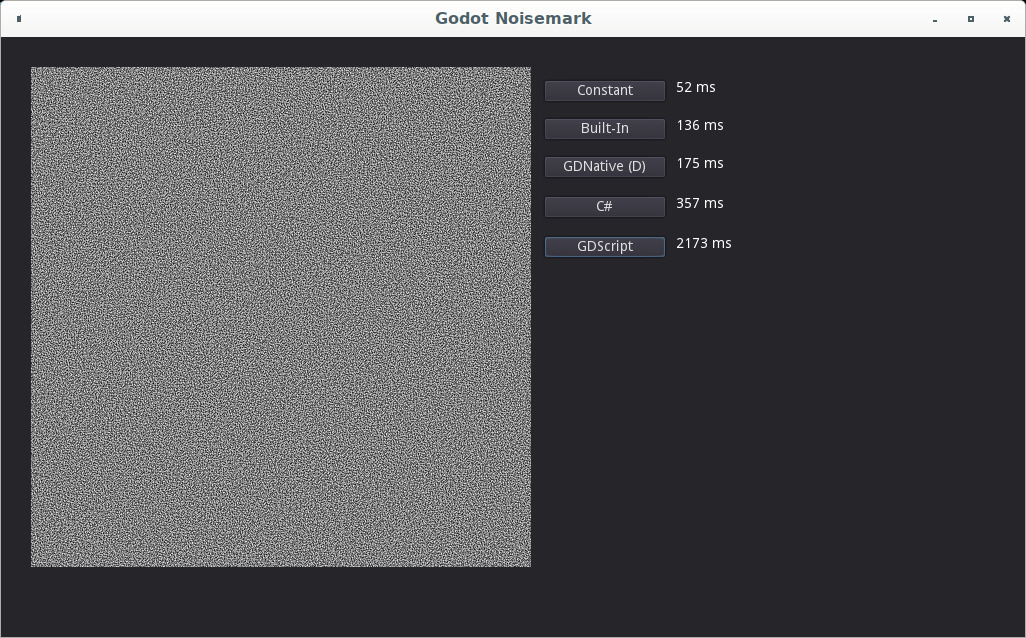Screen dimensions: 1026x638
Task: Run the Built-In noise benchmark
Action: click(604, 128)
